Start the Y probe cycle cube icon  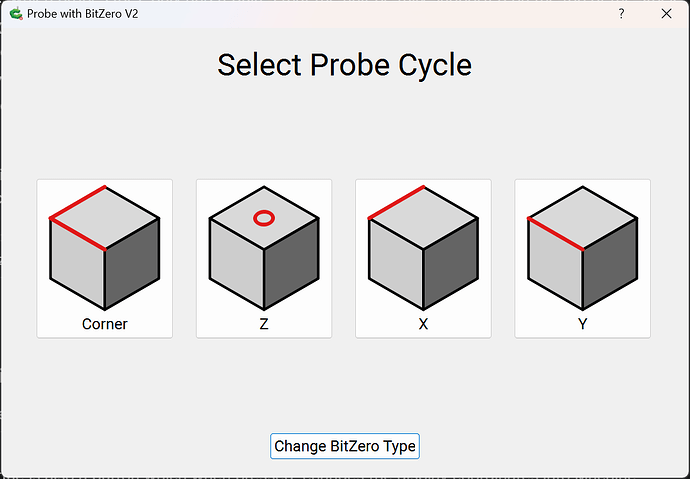[582, 250]
